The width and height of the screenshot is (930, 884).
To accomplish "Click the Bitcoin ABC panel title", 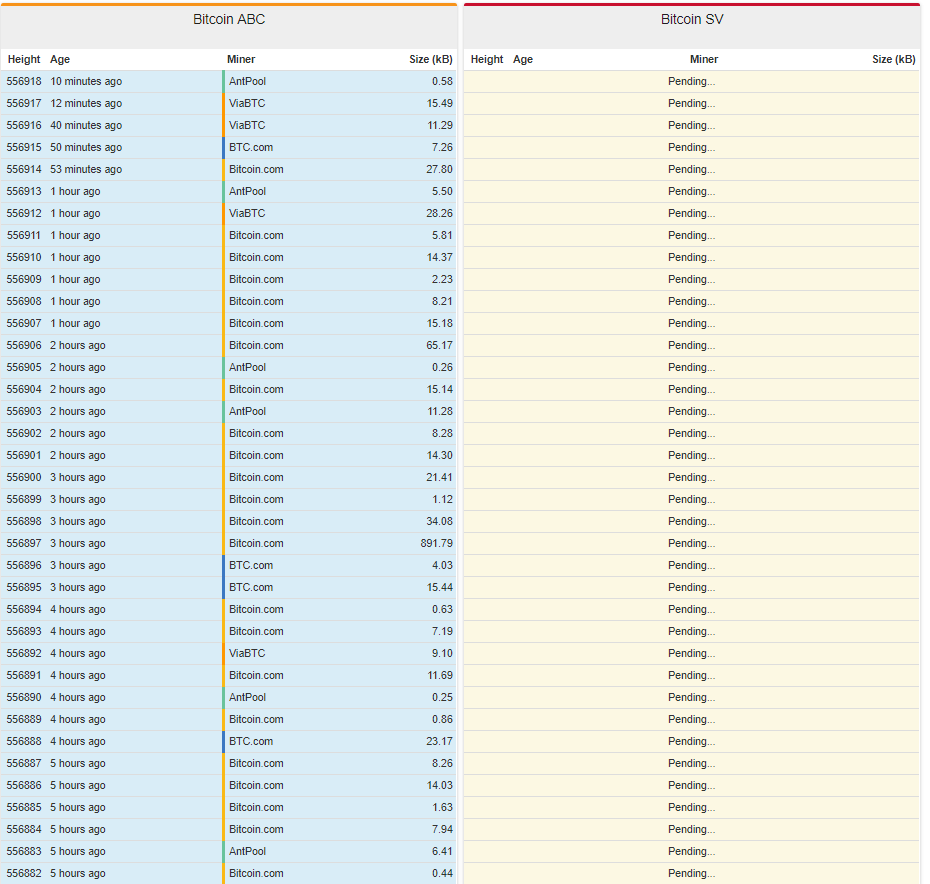I will coord(229,20).
